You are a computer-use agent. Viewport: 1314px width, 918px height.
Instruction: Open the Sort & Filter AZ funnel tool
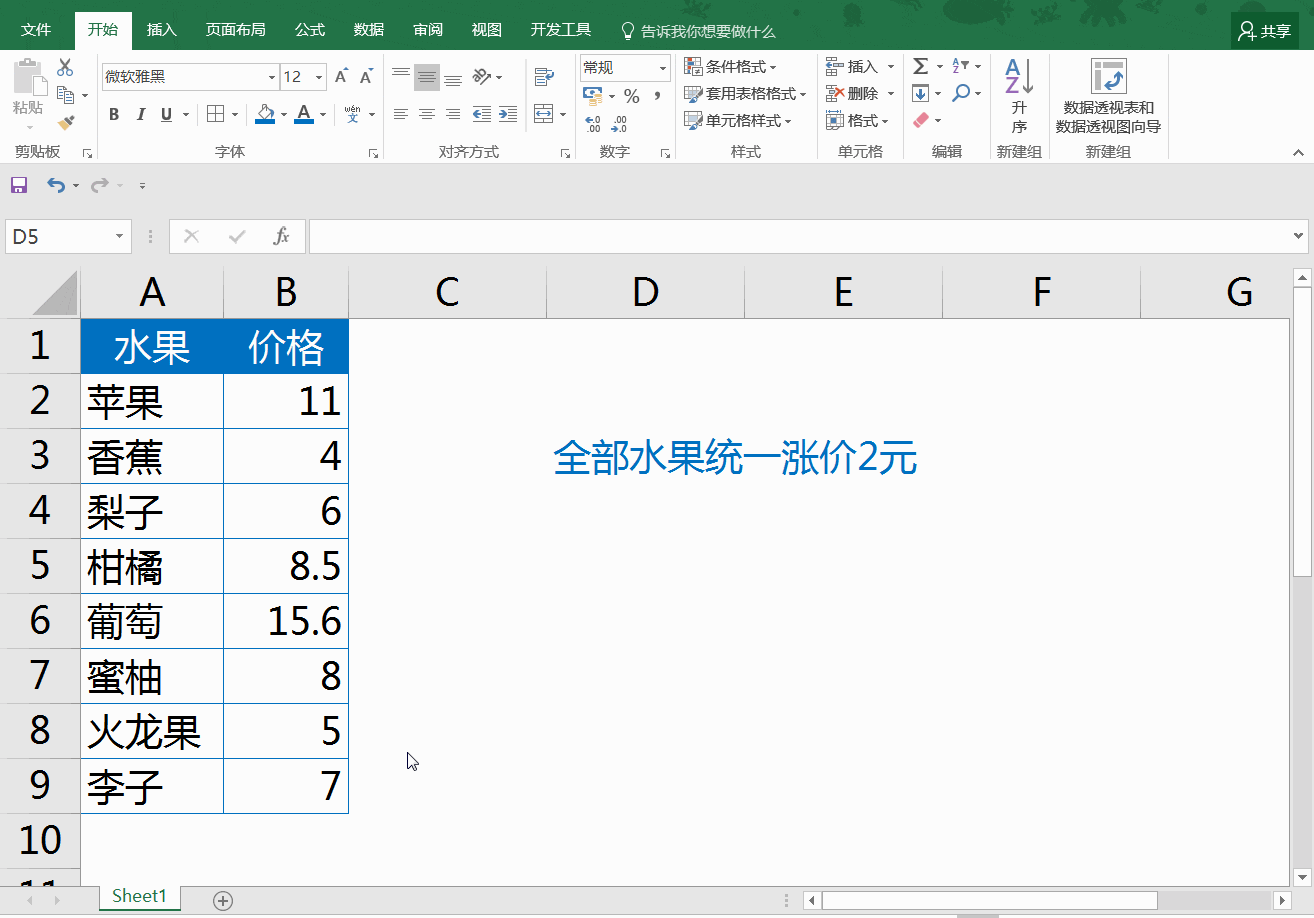click(x=960, y=67)
